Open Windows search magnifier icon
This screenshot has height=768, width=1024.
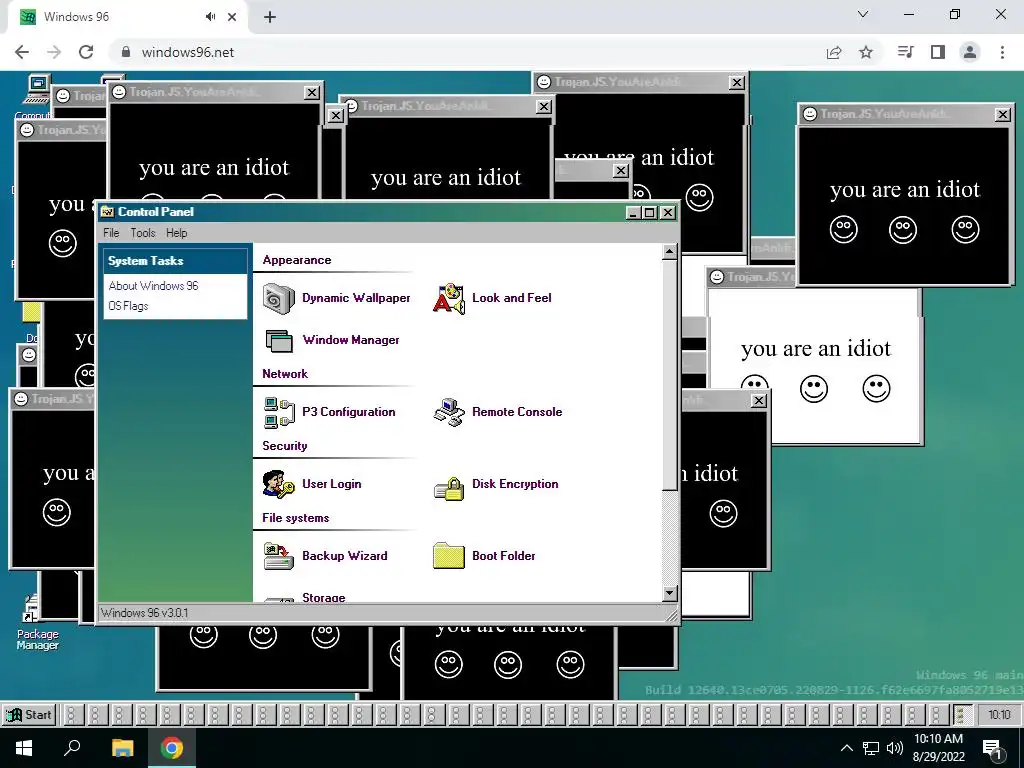click(x=72, y=747)
